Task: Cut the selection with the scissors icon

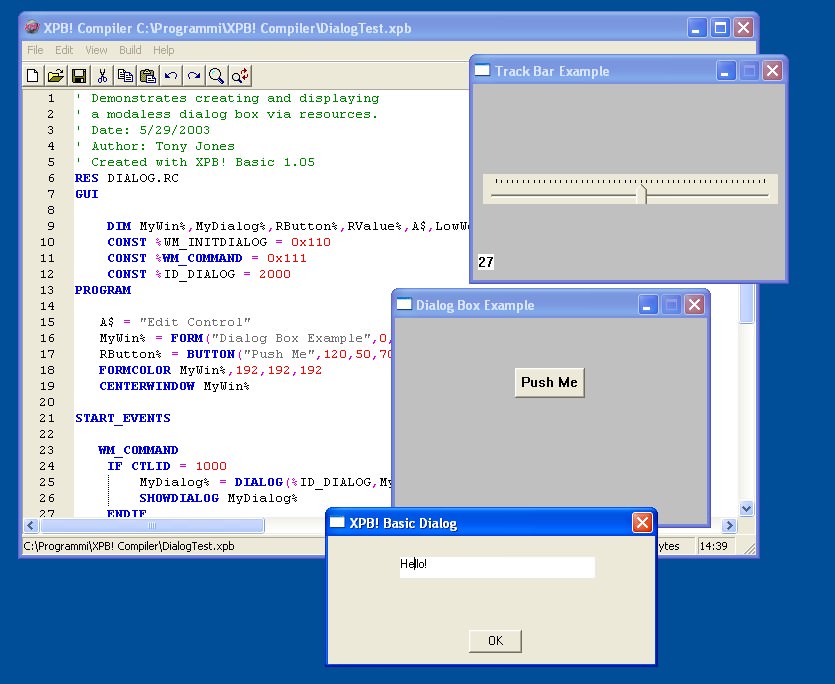Action: point(102,76)
